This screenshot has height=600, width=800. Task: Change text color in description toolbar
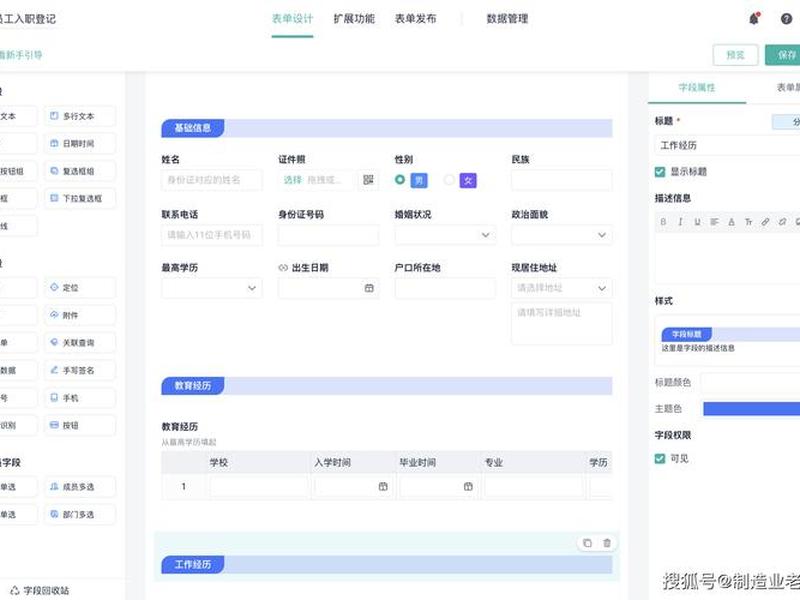coord(731,222)
